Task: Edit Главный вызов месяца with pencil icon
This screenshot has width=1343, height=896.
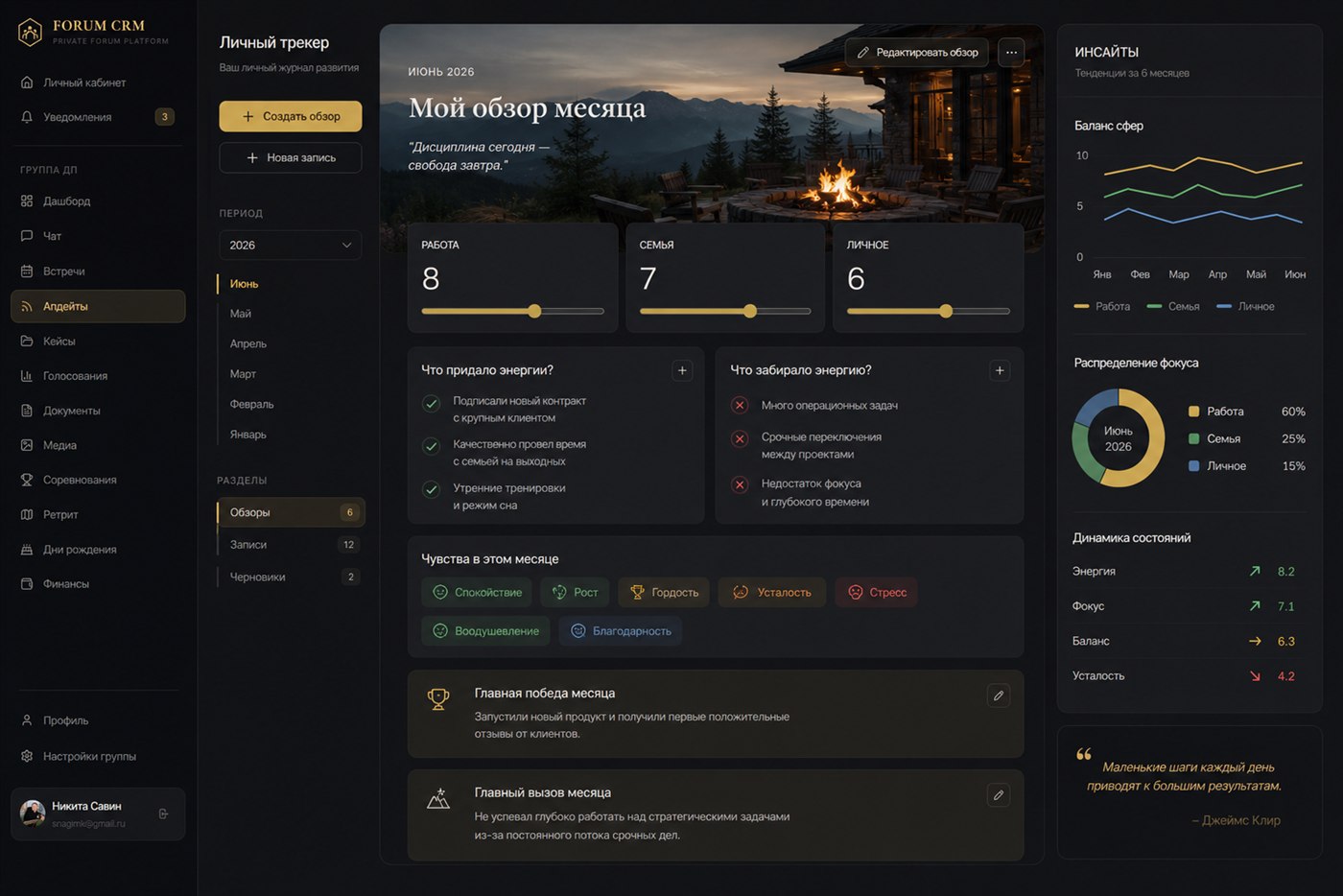Action: (x=999, y=795)
